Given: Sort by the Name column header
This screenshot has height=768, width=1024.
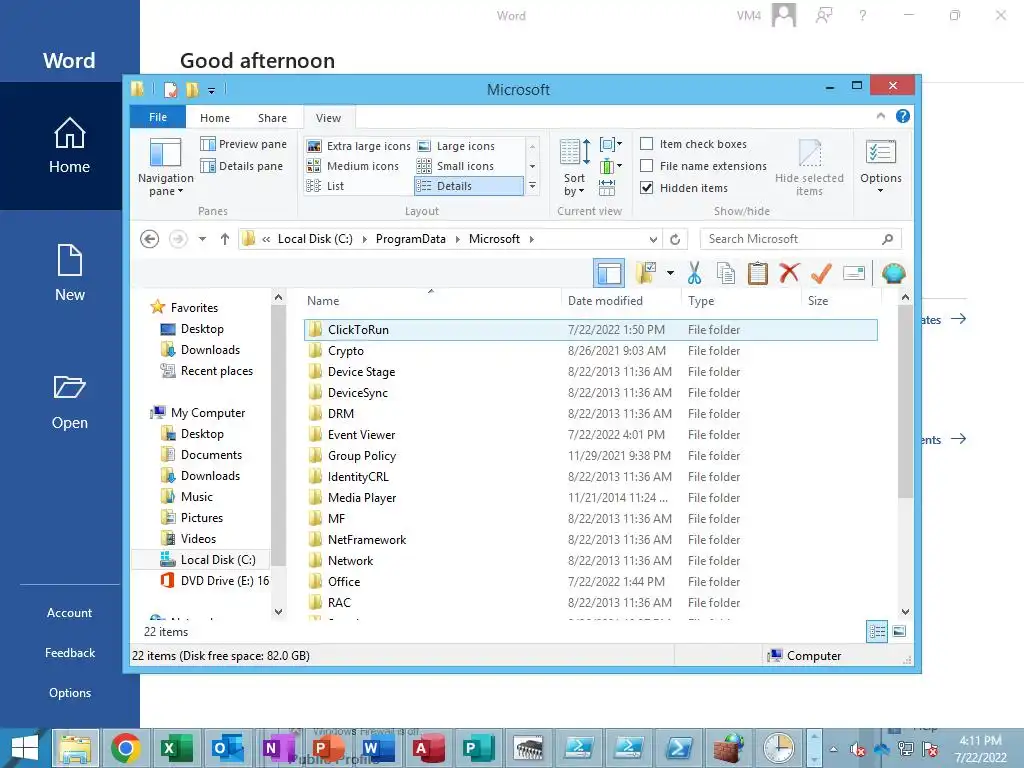Looking at the screenshot, I should [431, 301].
